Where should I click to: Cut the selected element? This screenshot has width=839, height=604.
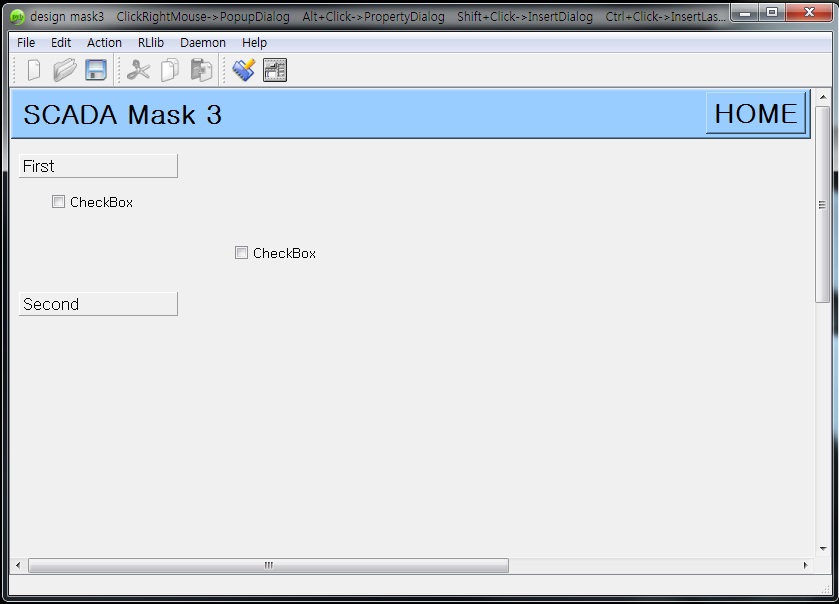click(x=136, y=69)
